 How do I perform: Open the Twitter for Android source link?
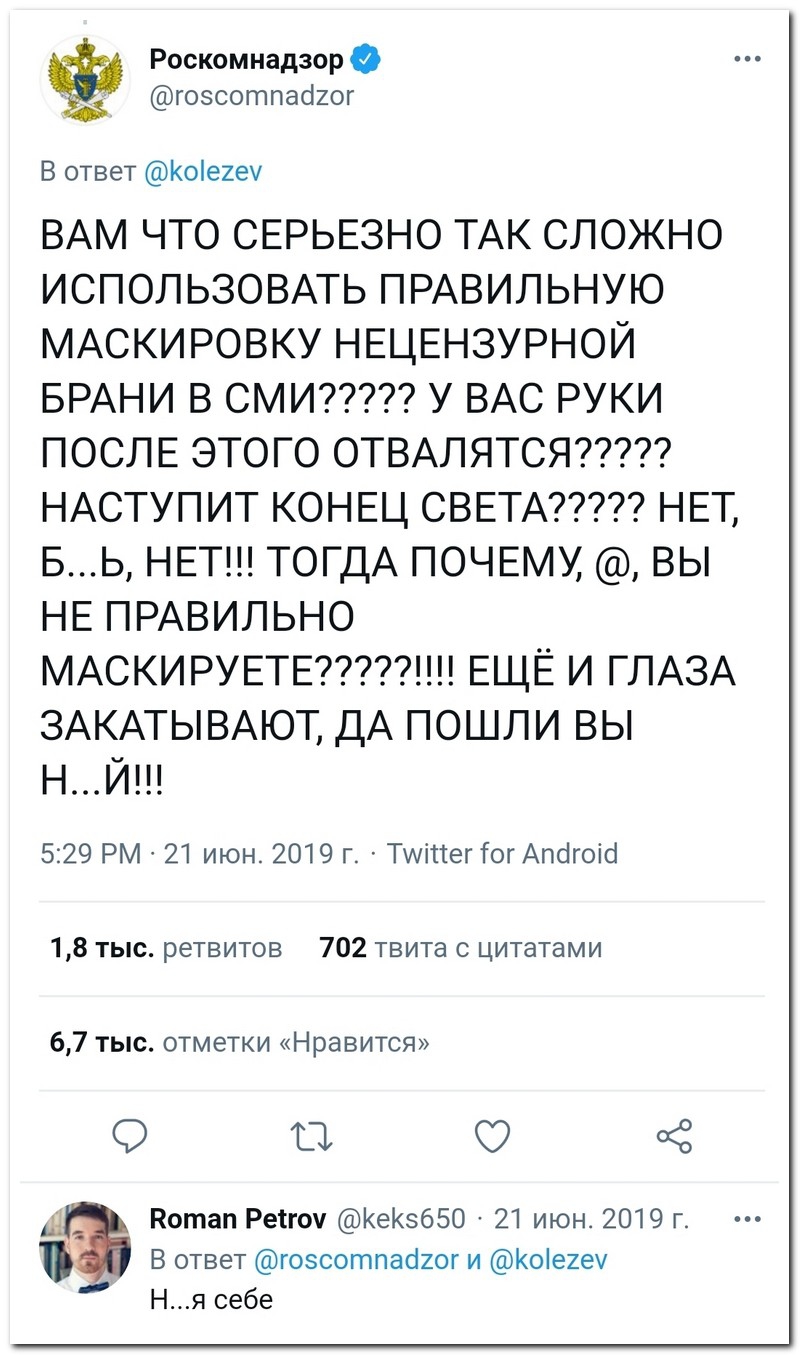tap(502, 853)
